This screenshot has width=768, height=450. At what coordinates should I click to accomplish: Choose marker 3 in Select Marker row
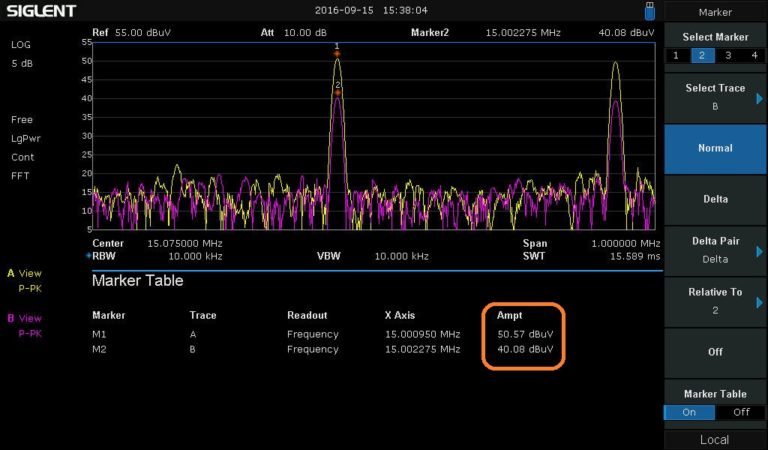pyautogui.click(x=727, y=55)
